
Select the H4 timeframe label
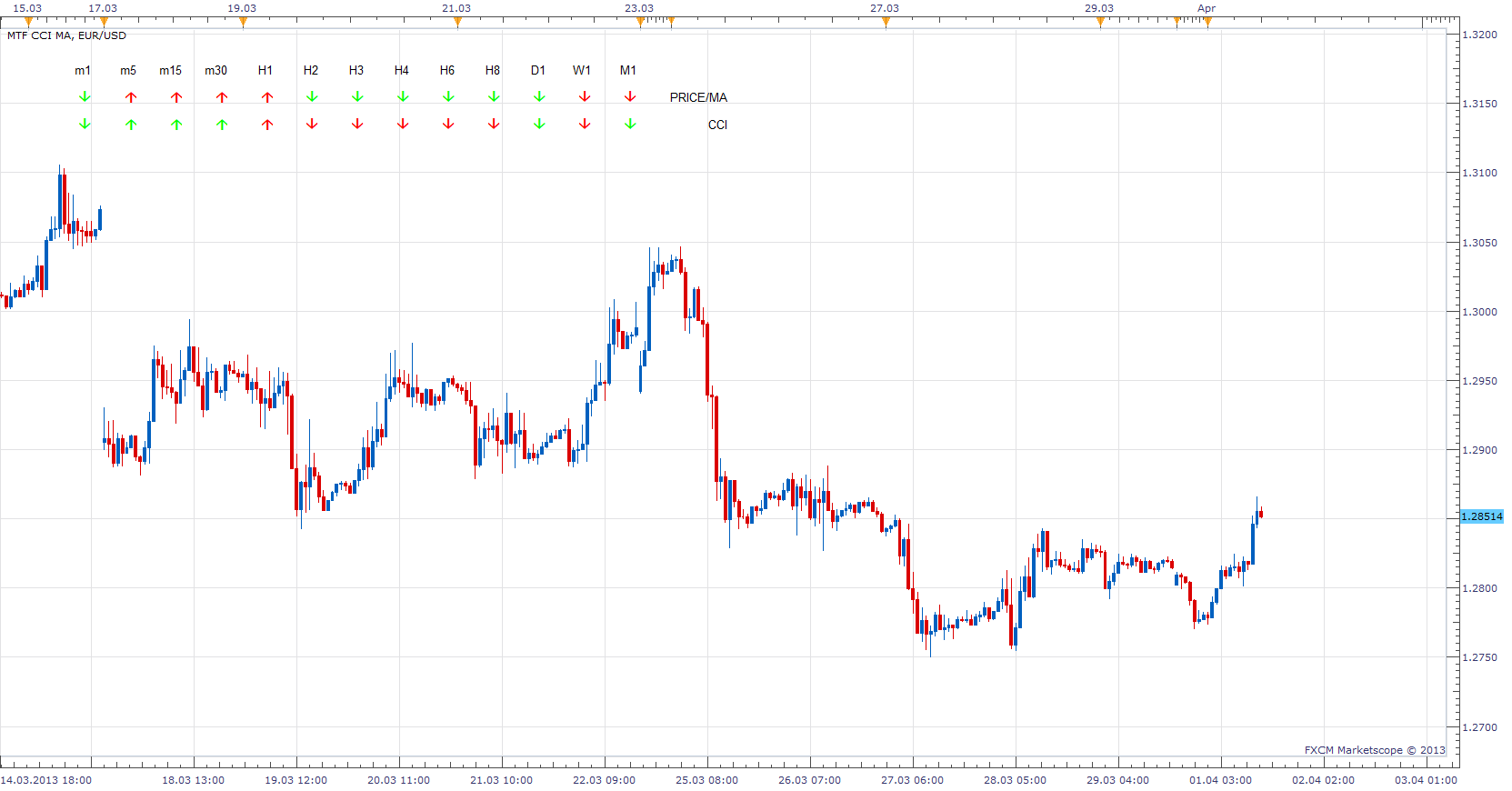point(402,70)
